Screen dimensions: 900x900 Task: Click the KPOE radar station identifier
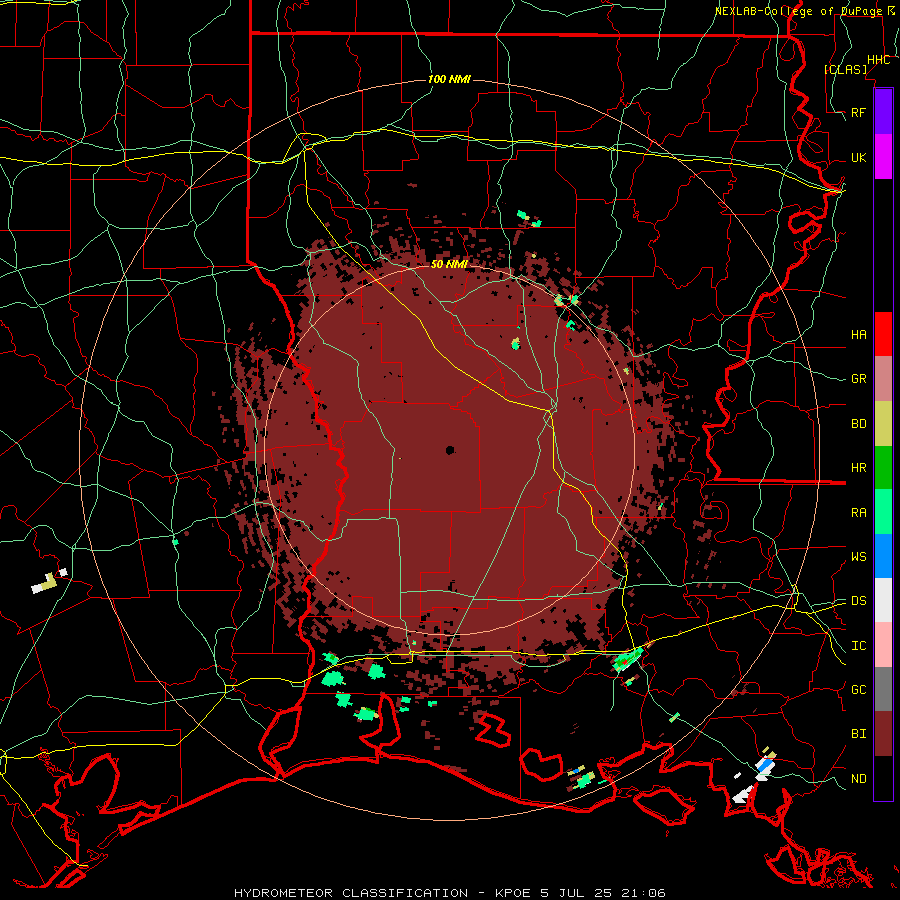tap(514, 893)
